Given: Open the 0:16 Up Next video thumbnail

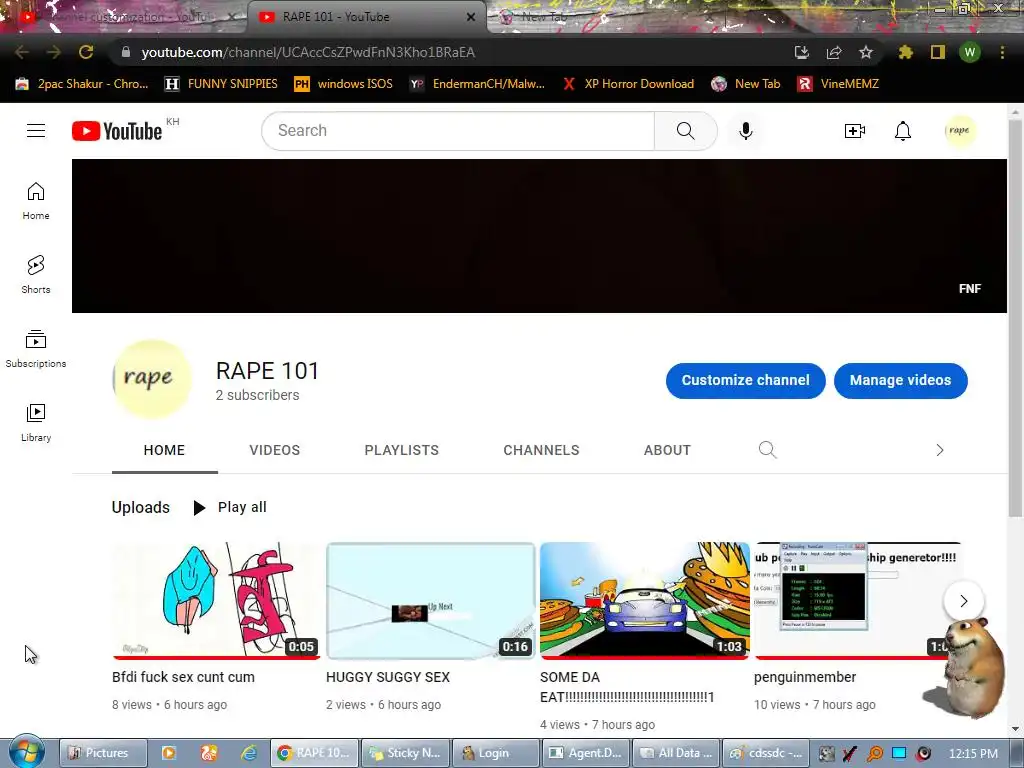Looking at the screenshot, I should [x=430, y=600].
